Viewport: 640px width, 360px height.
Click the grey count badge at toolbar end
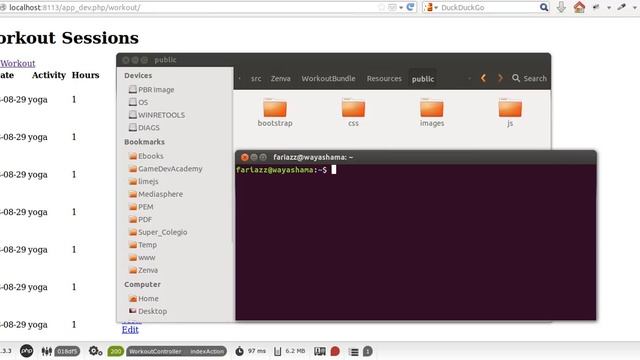click(x=367, y=351)
